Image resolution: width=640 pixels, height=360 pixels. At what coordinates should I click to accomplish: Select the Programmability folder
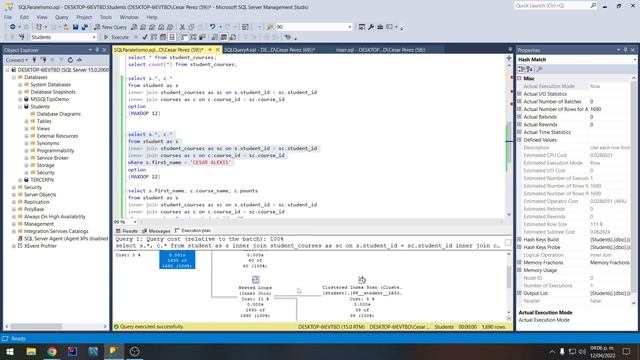[x=56, y=151]
